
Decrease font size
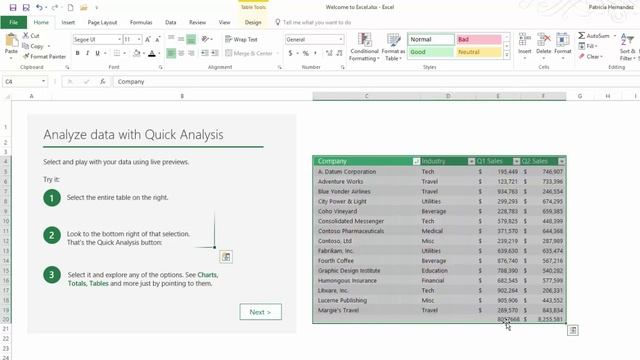coord(158,39)
